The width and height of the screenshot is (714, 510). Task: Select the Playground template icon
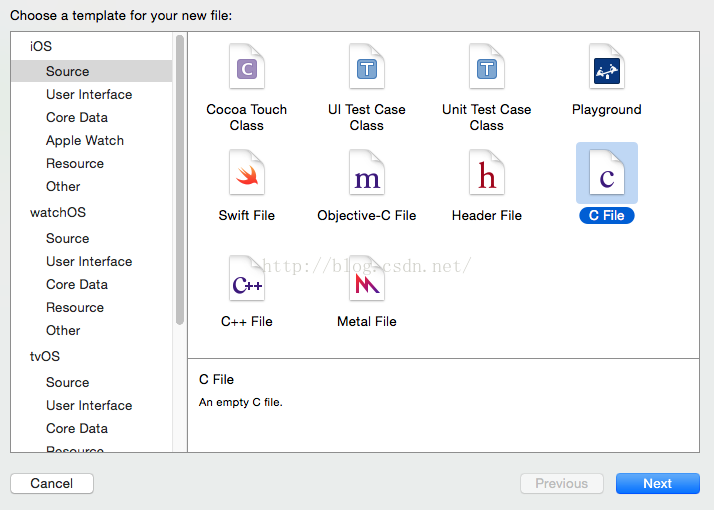607,67
